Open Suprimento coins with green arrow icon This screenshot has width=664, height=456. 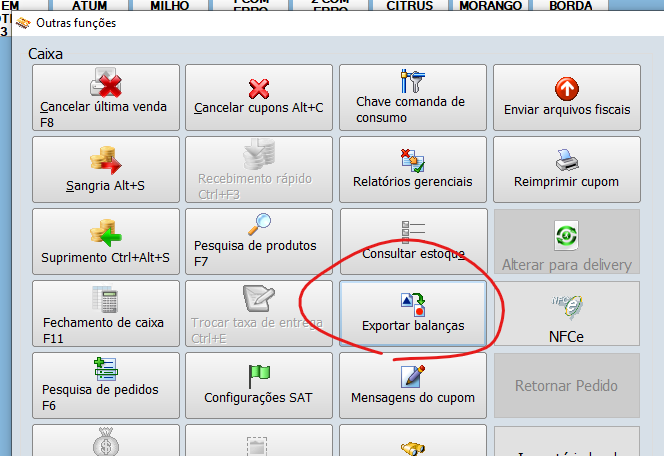click(105, 232)
